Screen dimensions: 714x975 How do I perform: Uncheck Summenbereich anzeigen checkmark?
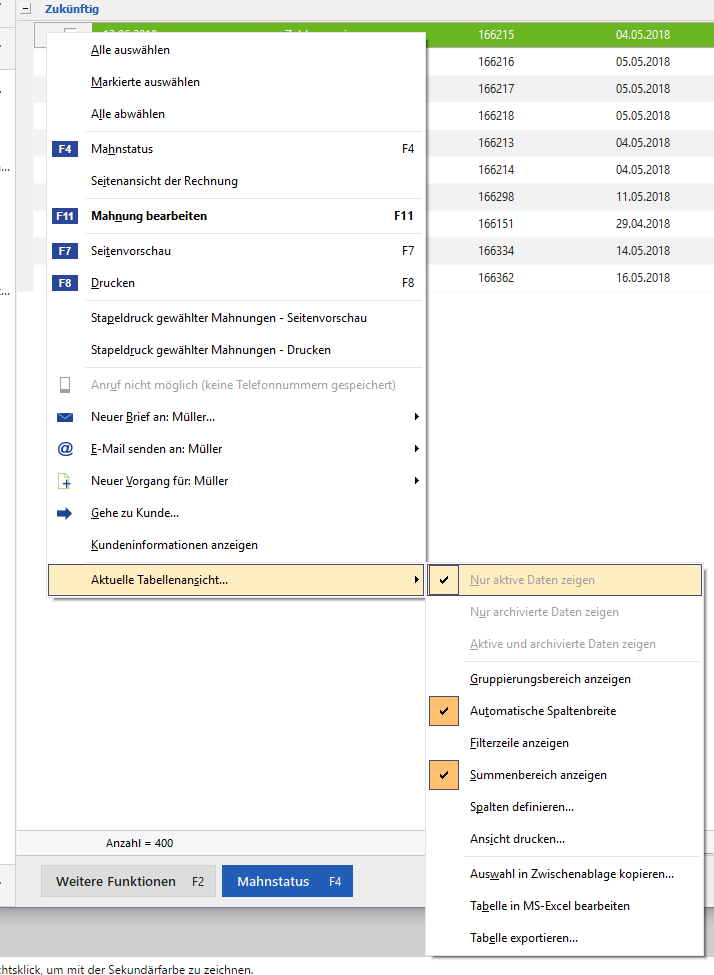[x=444, y=775]
